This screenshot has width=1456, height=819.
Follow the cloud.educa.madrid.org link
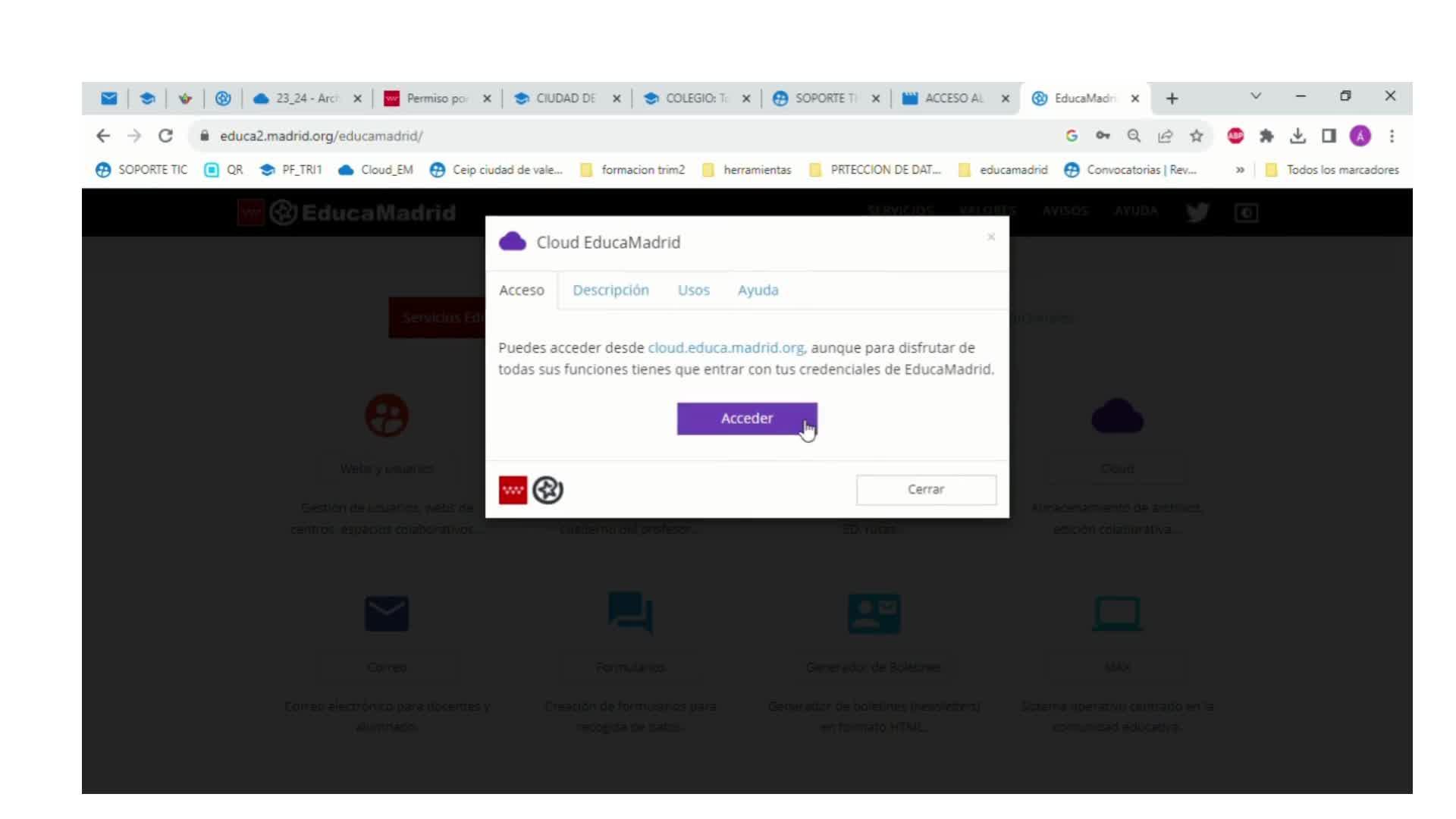click(x=726, y=348)
